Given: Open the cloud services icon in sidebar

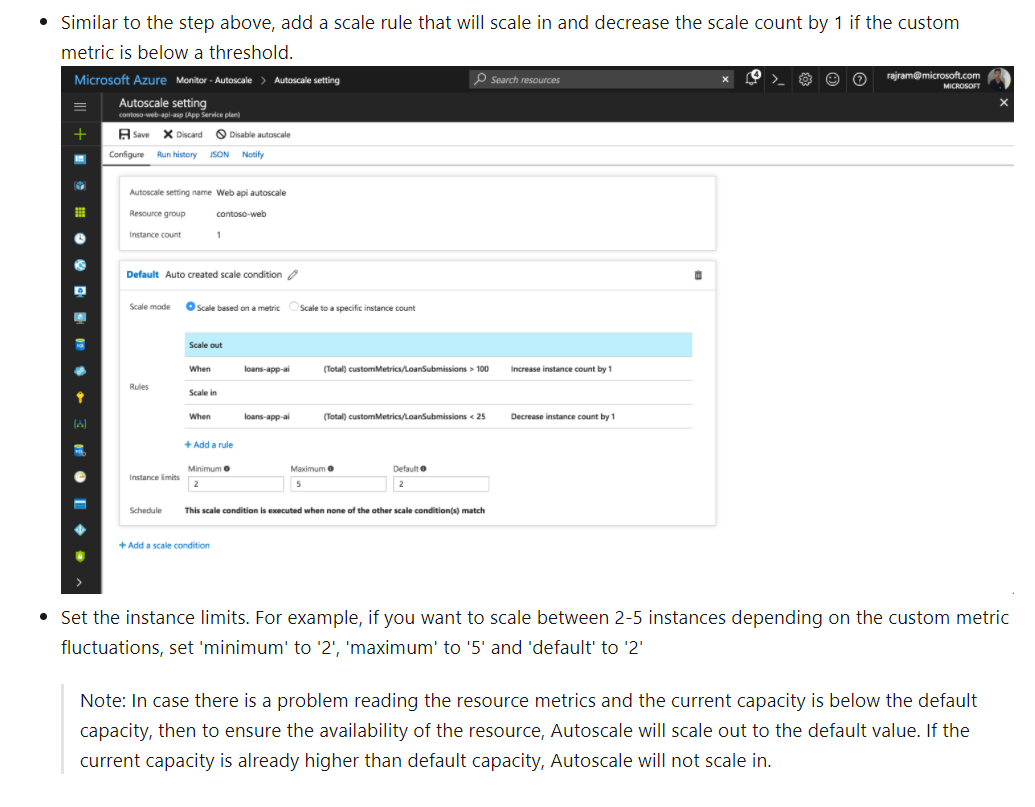Looking at the screenshot, I should point(80,371).
